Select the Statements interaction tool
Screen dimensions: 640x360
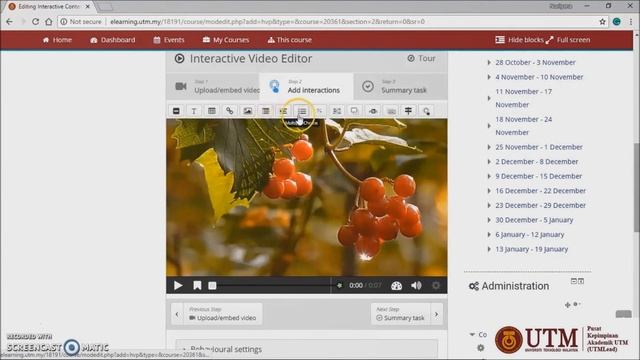266,111
